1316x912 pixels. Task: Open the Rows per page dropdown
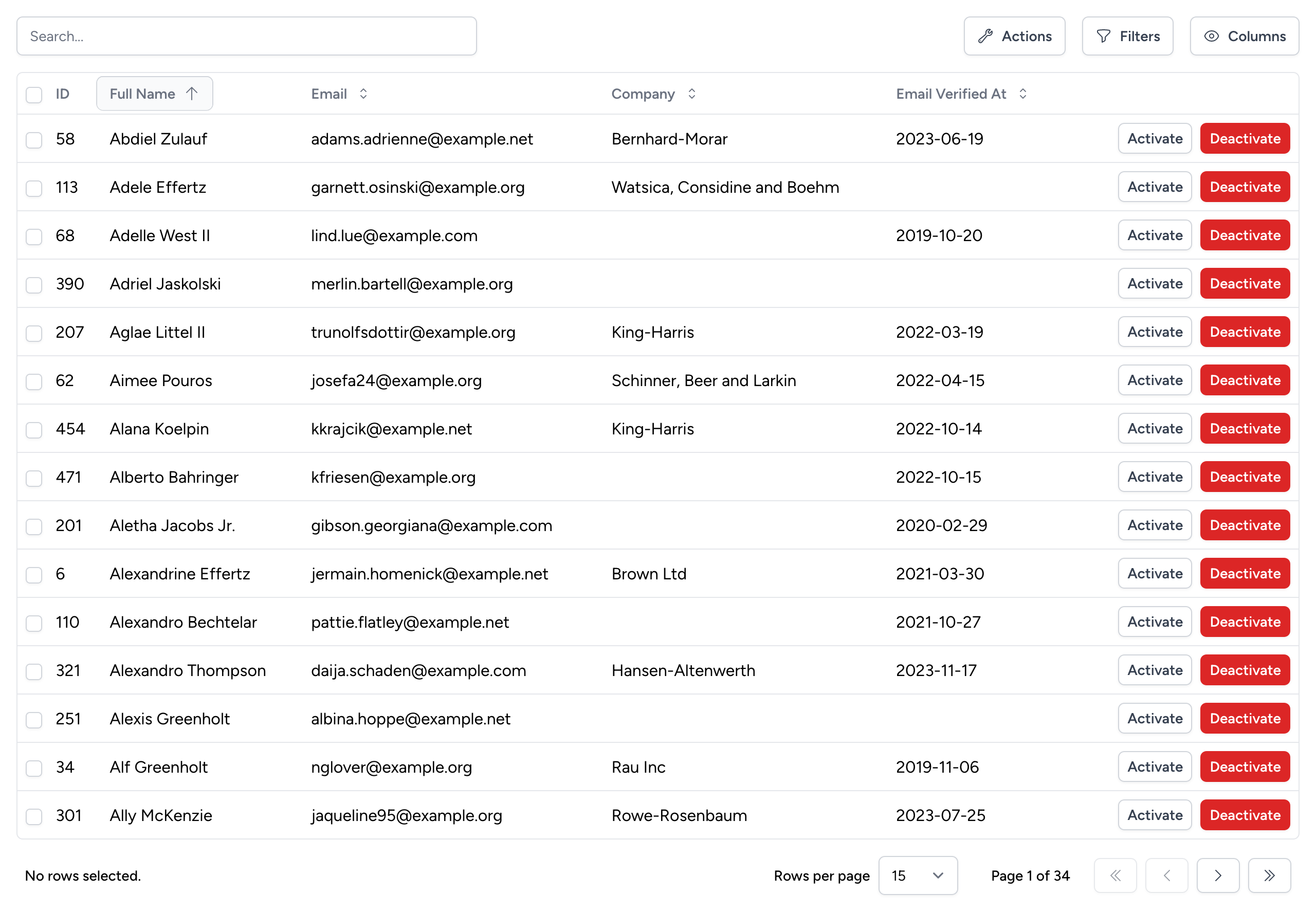pos(918,875)
